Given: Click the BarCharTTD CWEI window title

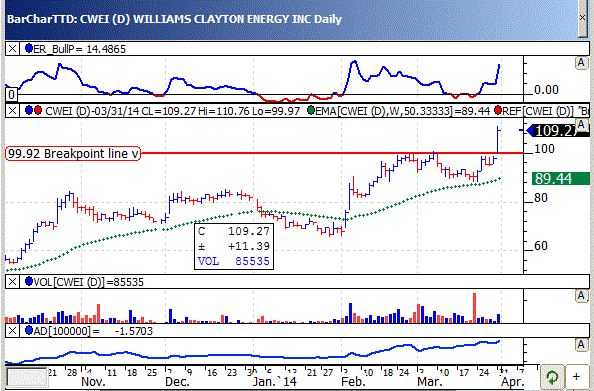Looking at the screenshot, I should [174, 19].
